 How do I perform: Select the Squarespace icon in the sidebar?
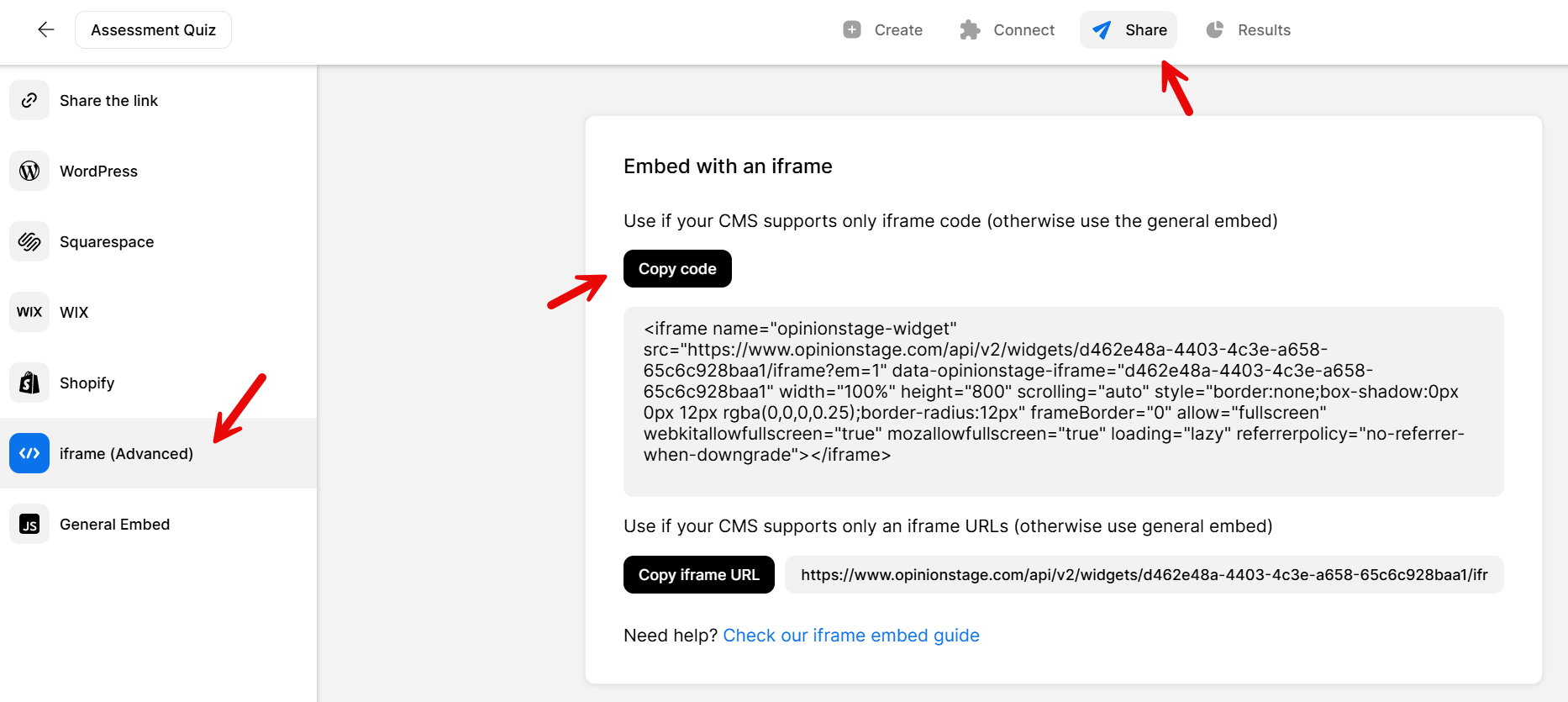[29, 241]
